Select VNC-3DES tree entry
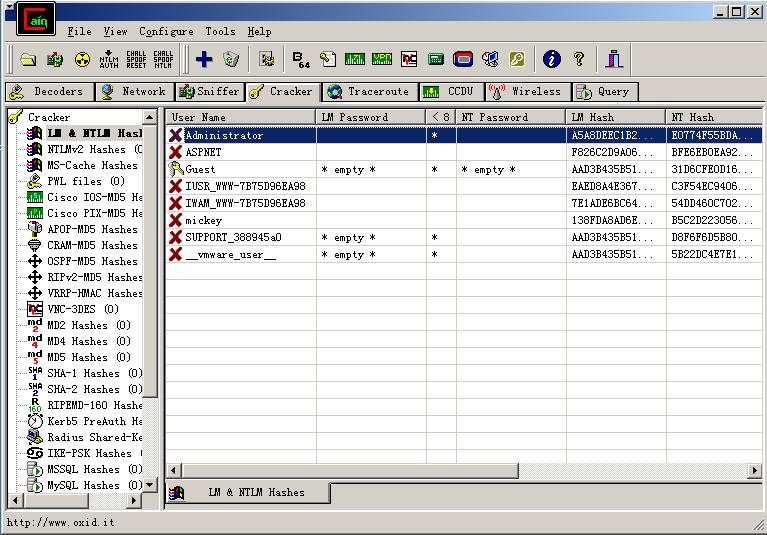This screenshot has height=535, width=767. point(73,309)
